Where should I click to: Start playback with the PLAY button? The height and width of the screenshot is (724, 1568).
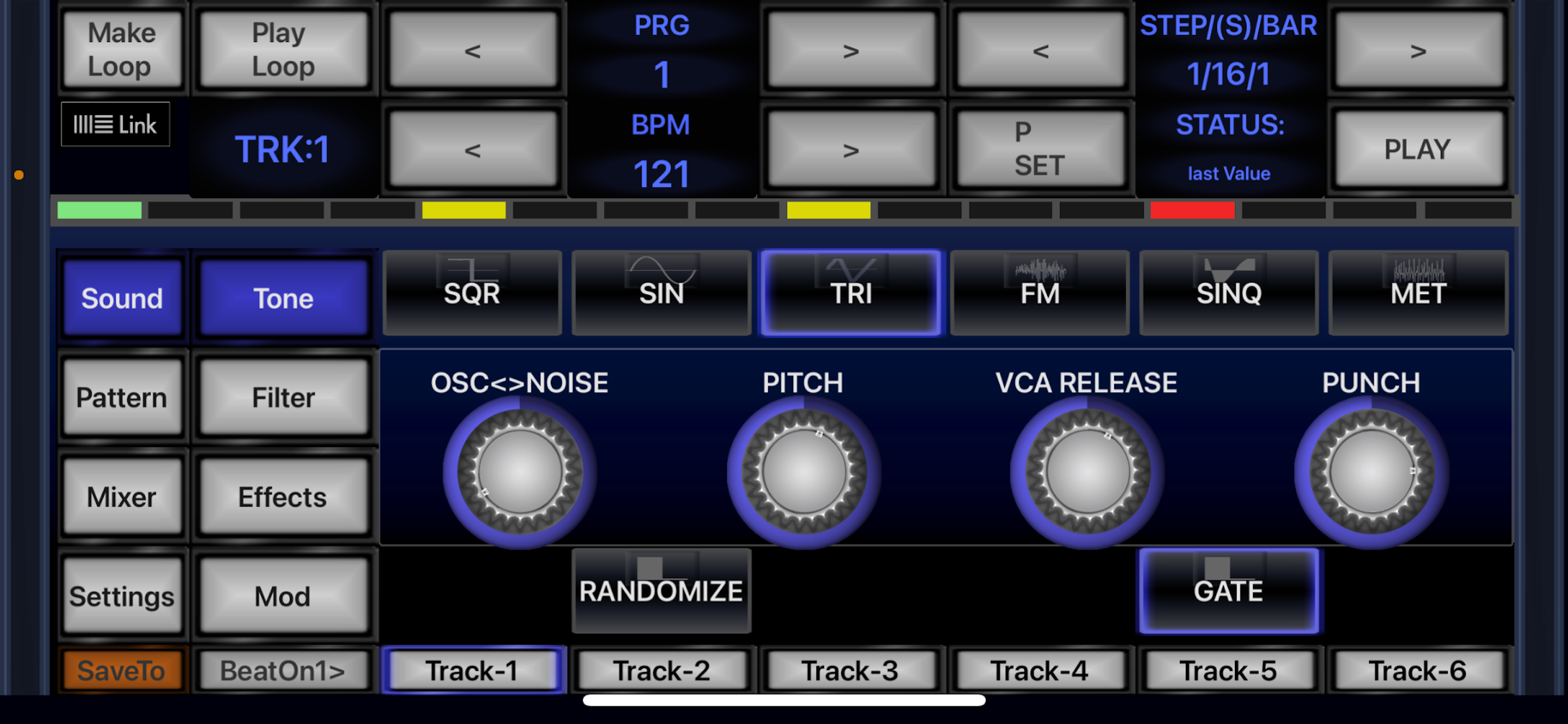tap(1417, 148)
